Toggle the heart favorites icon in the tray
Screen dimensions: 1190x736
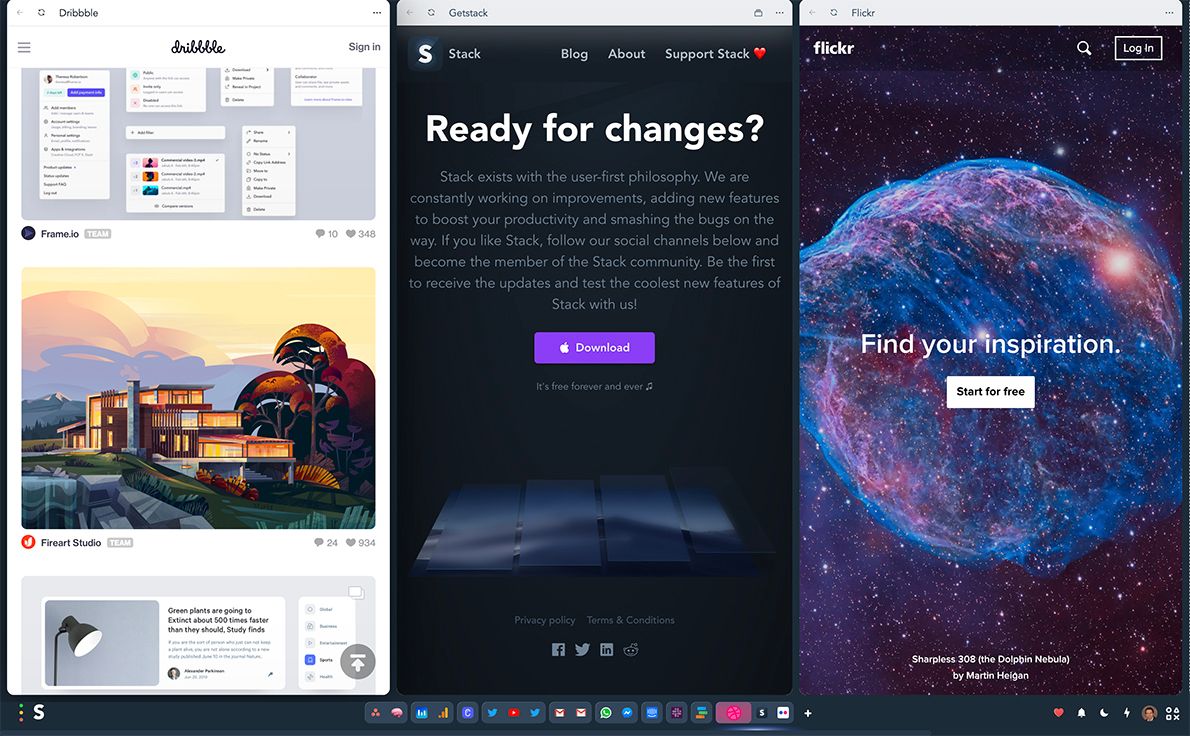click(x=1059, y=712)
